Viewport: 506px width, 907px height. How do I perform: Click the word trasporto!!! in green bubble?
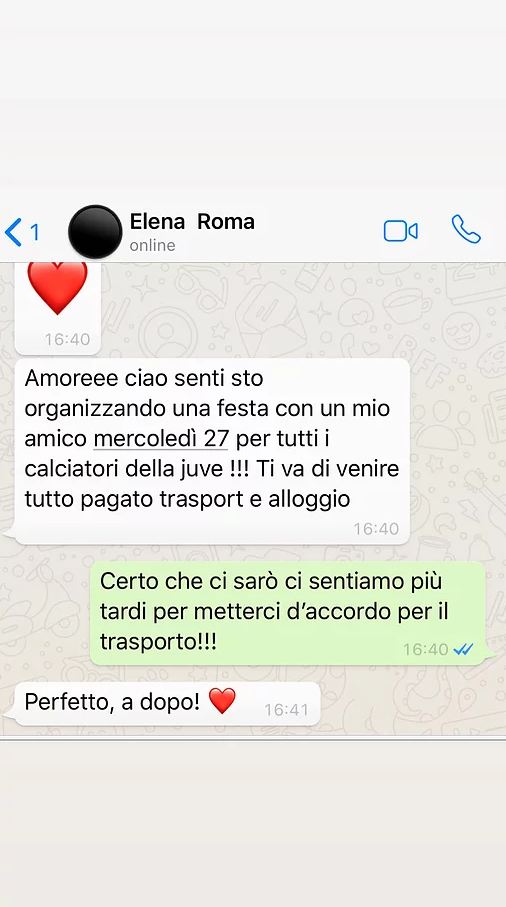158,641
